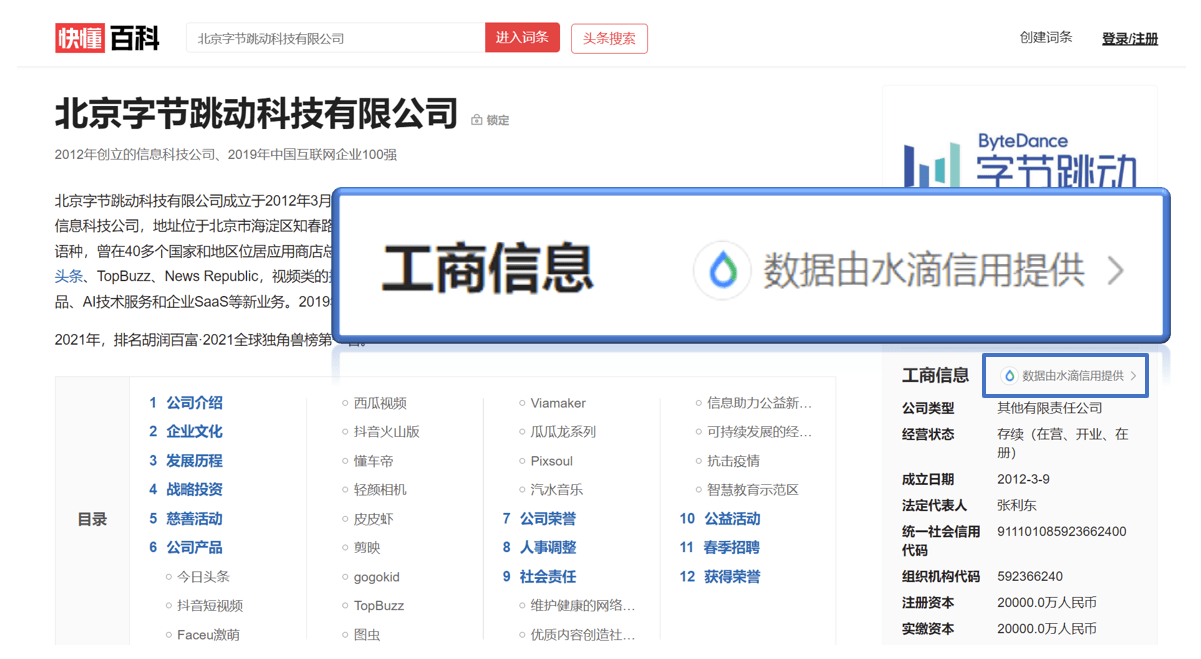1201x659 pixels.
Task: Open the Viamaker subsection
Action: (558, 403)
